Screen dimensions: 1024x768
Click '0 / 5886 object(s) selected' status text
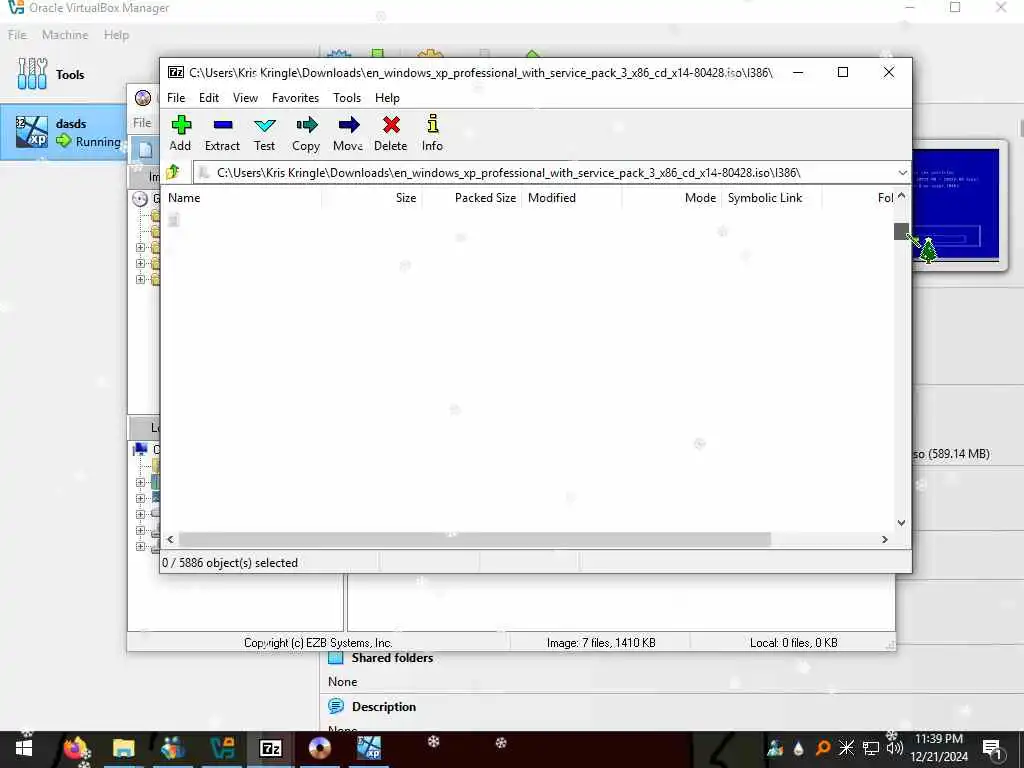pyautogui.click(x=230, y=563)
